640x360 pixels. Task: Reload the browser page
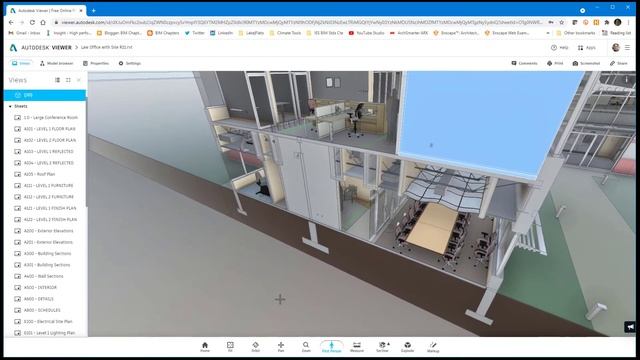pyautogui.click(x=32, y=22)
